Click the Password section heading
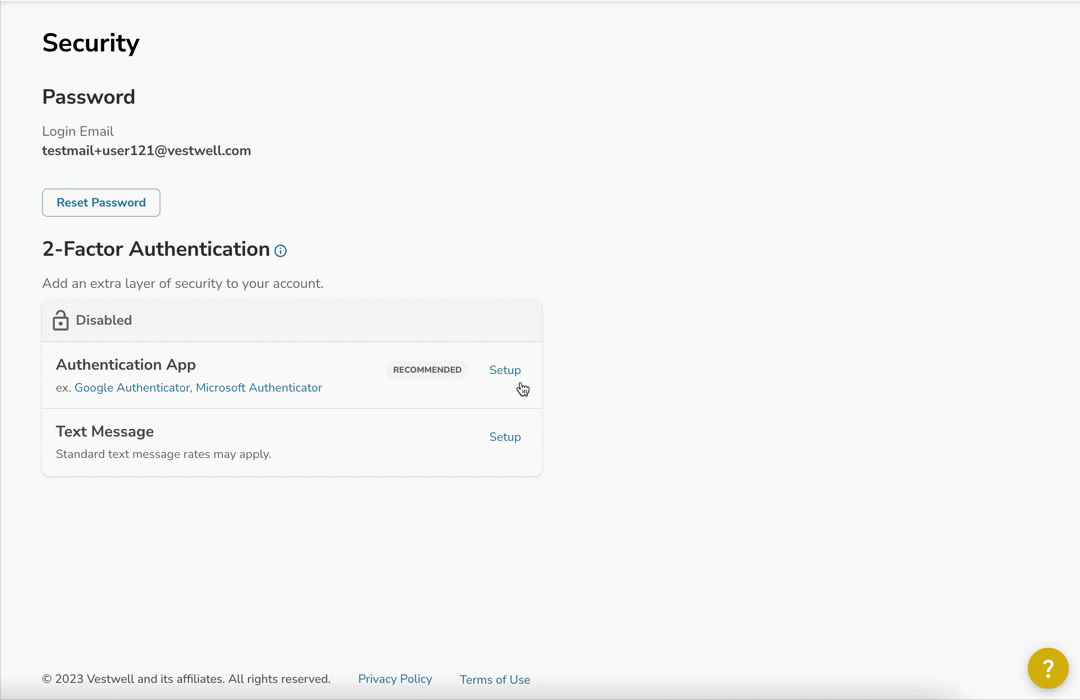Image resolution: width=1080 pixels, height=700 pixels. click(x=89, y=97)
